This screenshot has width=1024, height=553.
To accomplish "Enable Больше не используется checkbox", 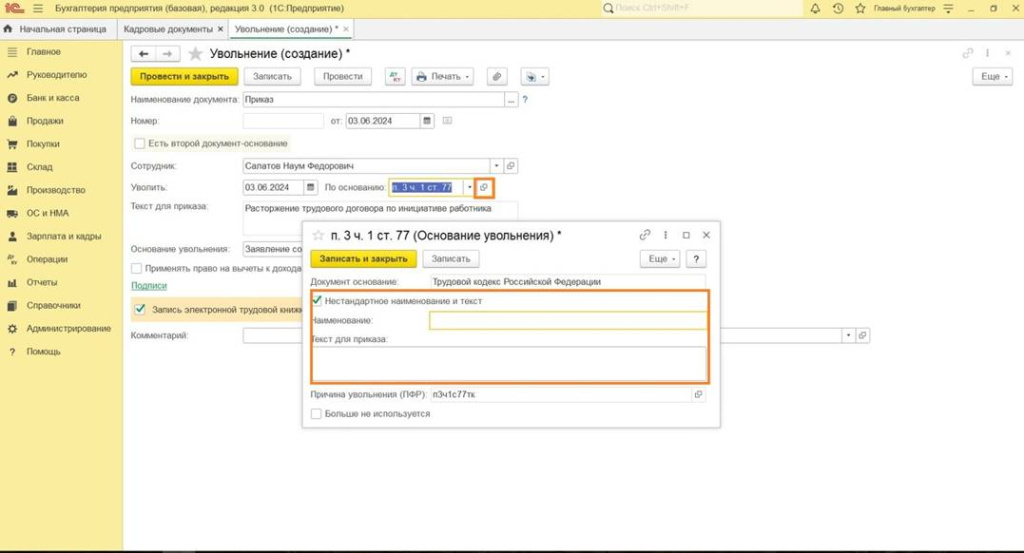I will [317, 413].
